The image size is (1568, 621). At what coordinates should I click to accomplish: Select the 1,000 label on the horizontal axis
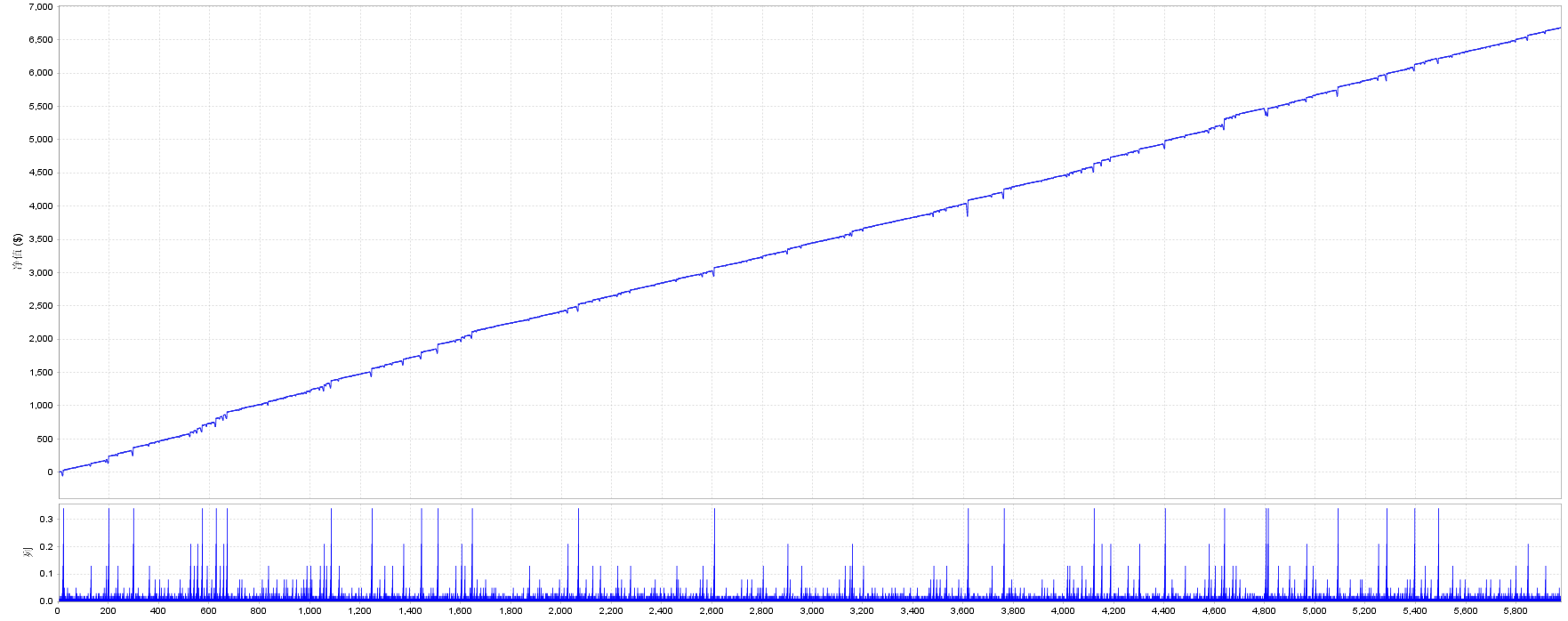tap(310, 611)
